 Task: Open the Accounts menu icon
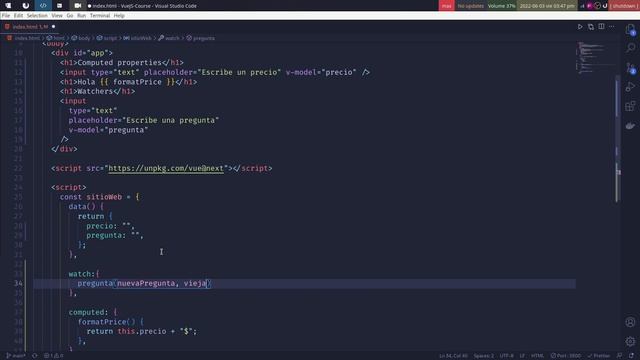pyautogui.click(x=630, y=322)
